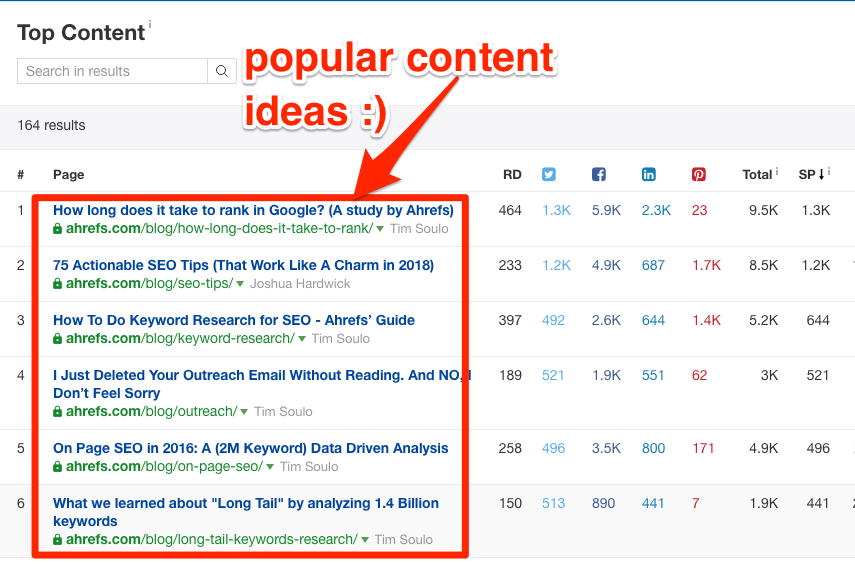The height and width of the screenshot is (564, 855).
Task: Sort by the SP column header
Action: pyautogui.click(x=811, y=175)
